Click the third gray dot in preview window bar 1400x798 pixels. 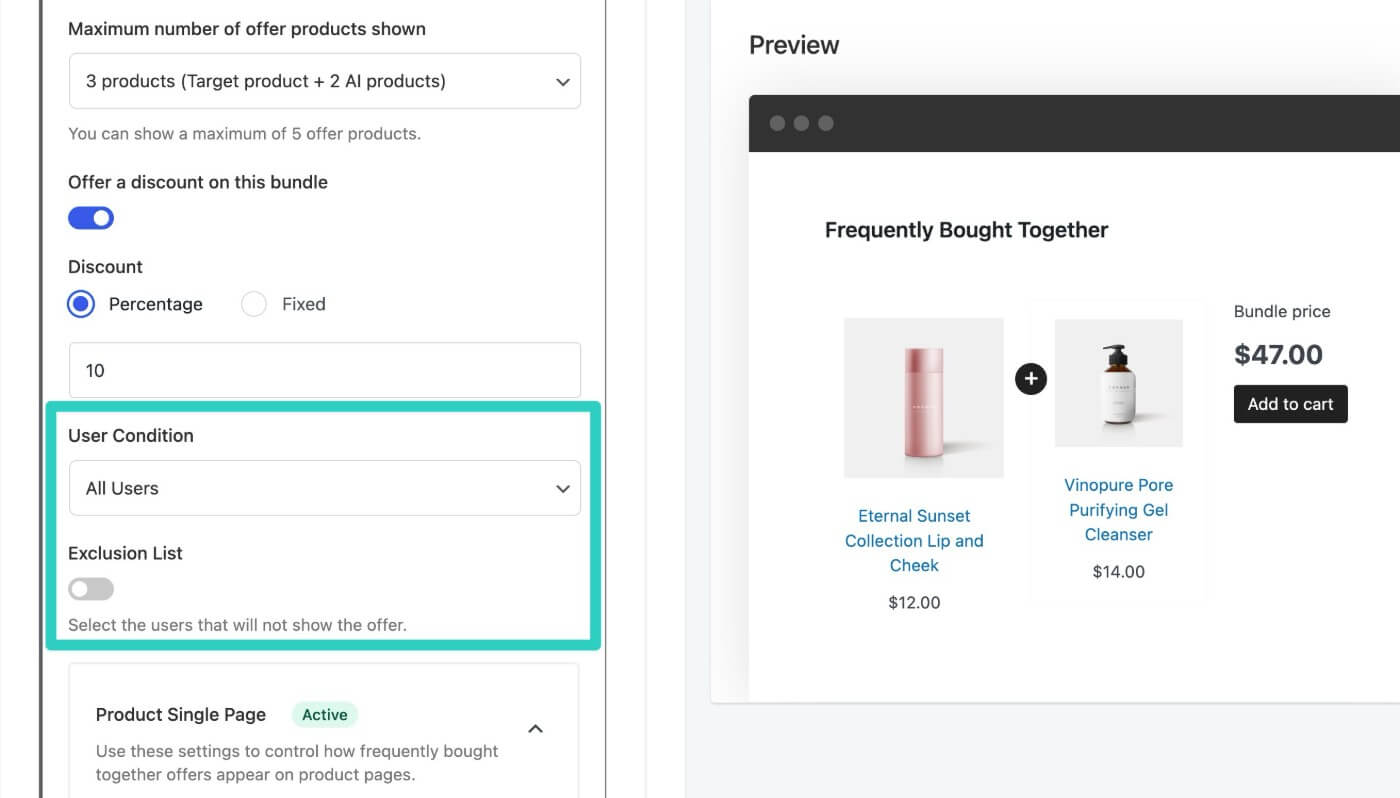click(825, 123)
